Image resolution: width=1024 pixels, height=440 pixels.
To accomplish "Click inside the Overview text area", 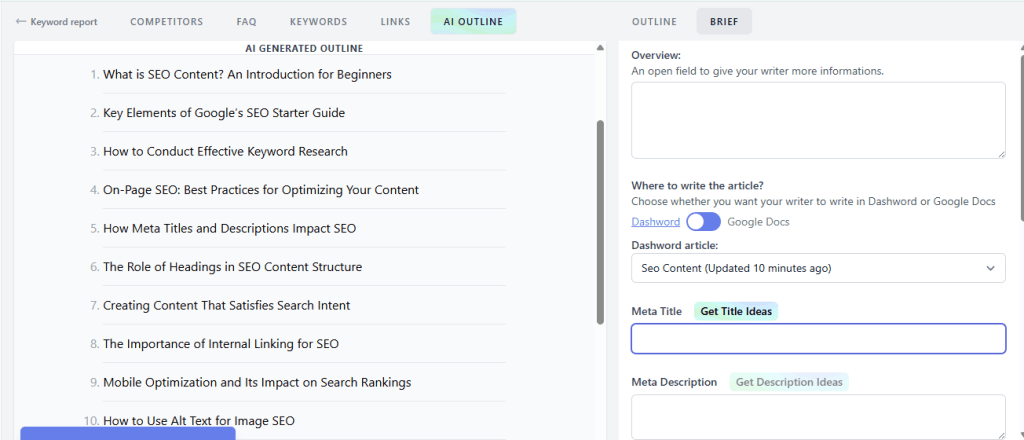I will click(818, 120).
